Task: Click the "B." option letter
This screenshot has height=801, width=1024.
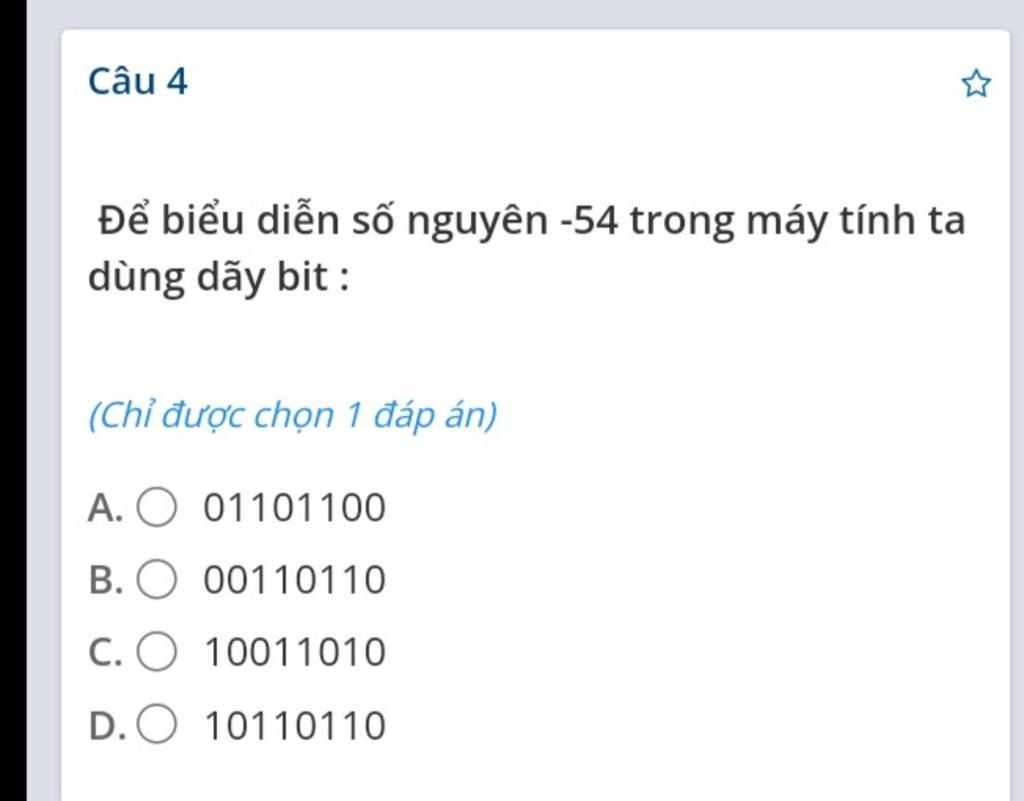Action: point(105,580)
